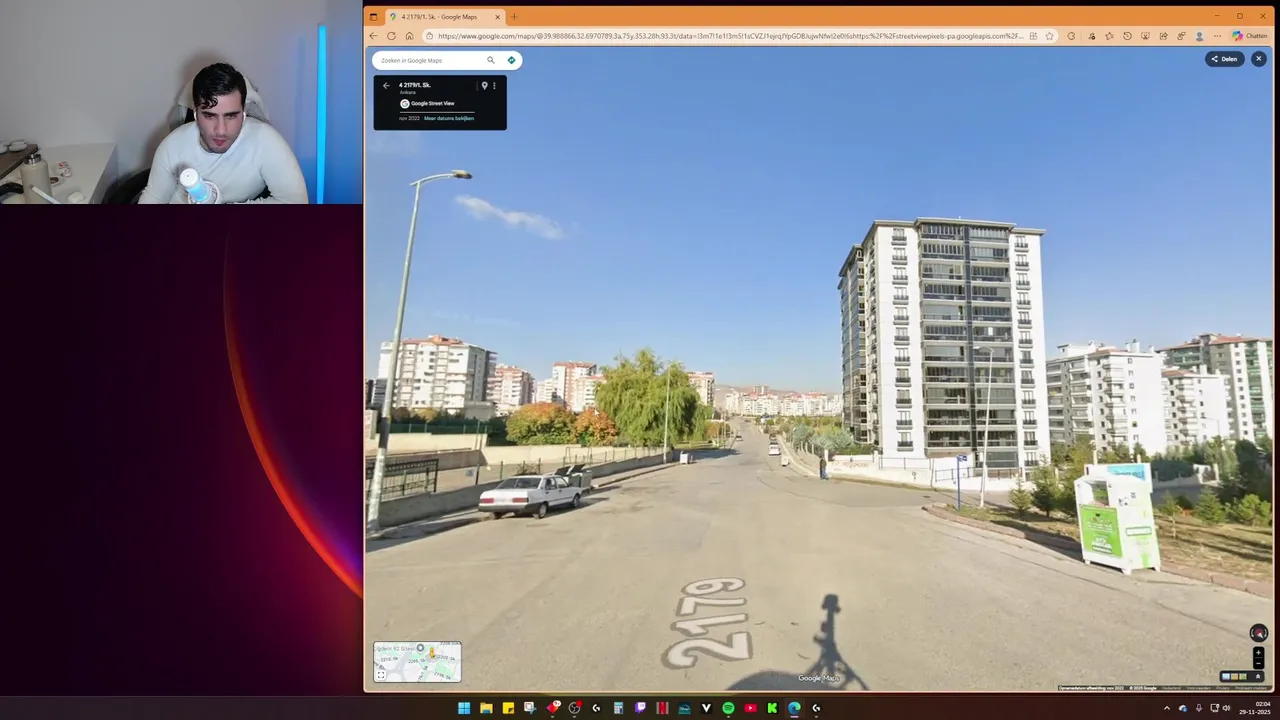This screenshot has height=720, width=1280.
Task: Click the location pin in the Street View card
Action: [x=484, y=86]
